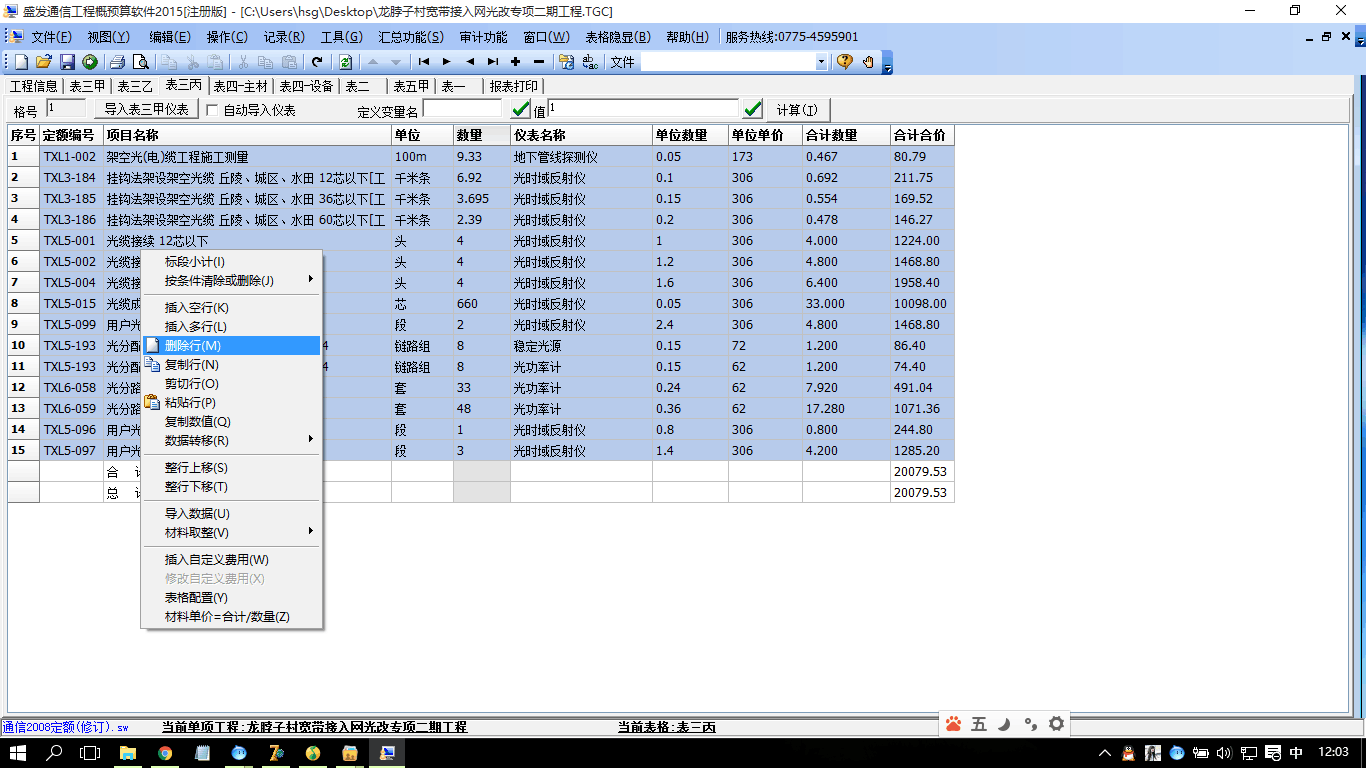Print the current table
This screenshot has height=768, width=1366.
click(117, 62)
